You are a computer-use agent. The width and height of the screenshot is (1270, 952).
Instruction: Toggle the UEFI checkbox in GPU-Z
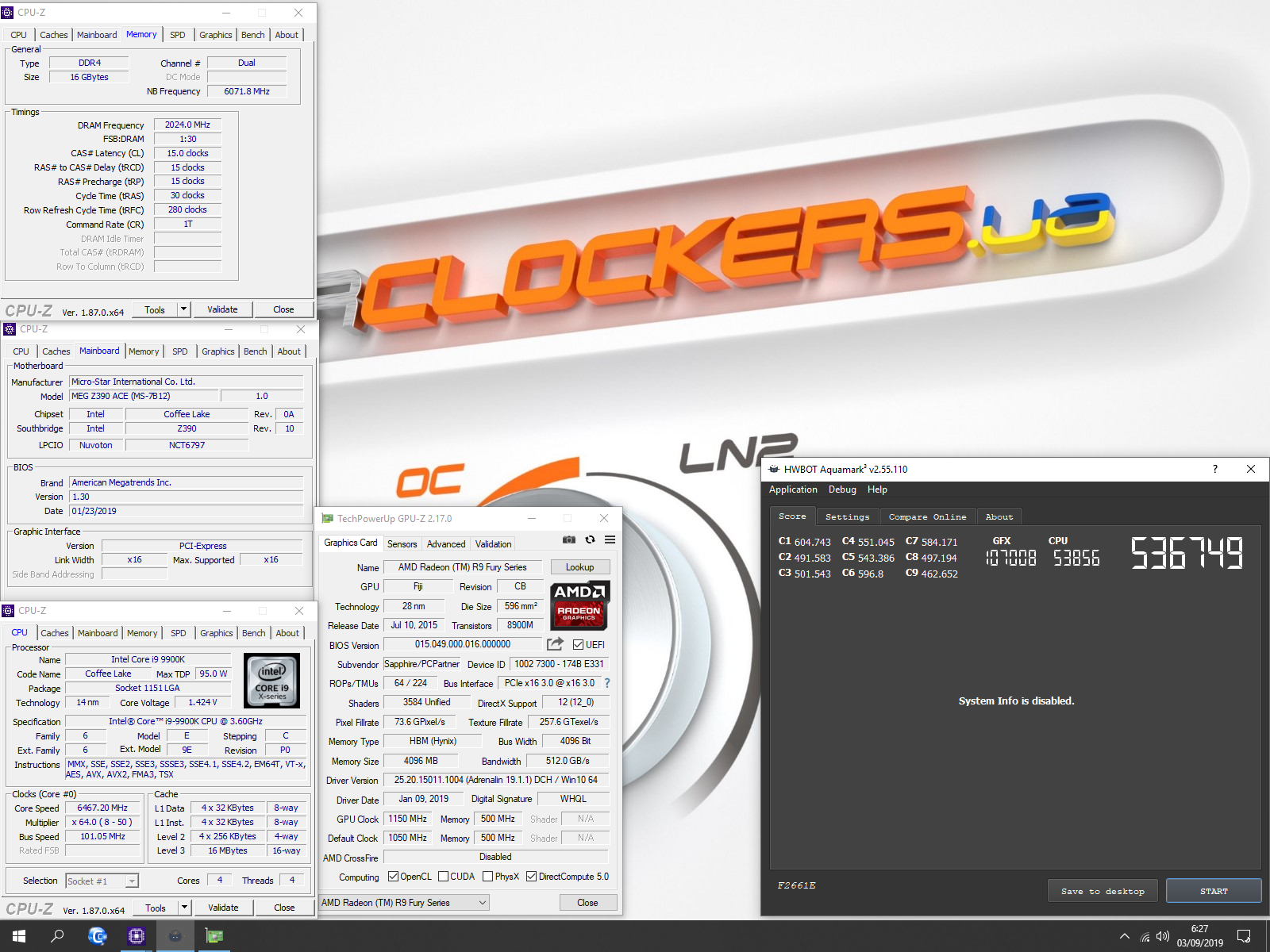click(x=578, y=645)
